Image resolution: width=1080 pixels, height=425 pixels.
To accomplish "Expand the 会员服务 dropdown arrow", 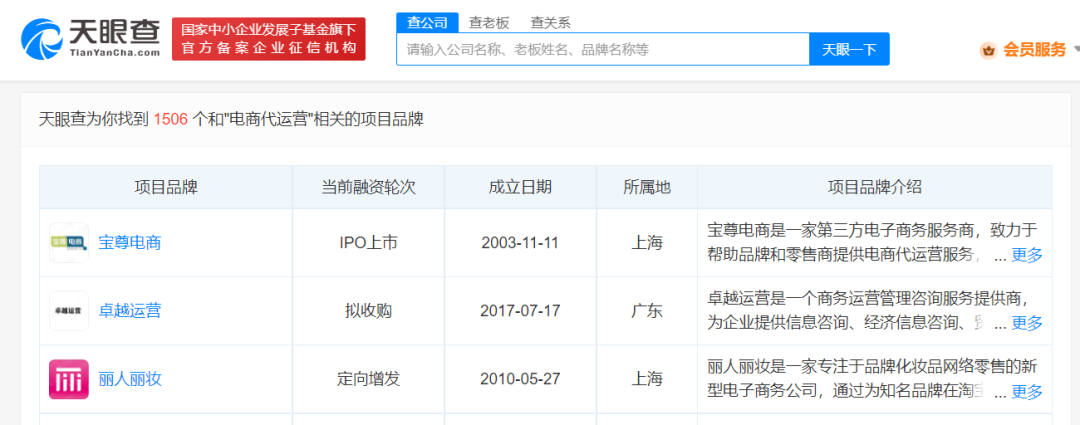I will [1075, 50].
